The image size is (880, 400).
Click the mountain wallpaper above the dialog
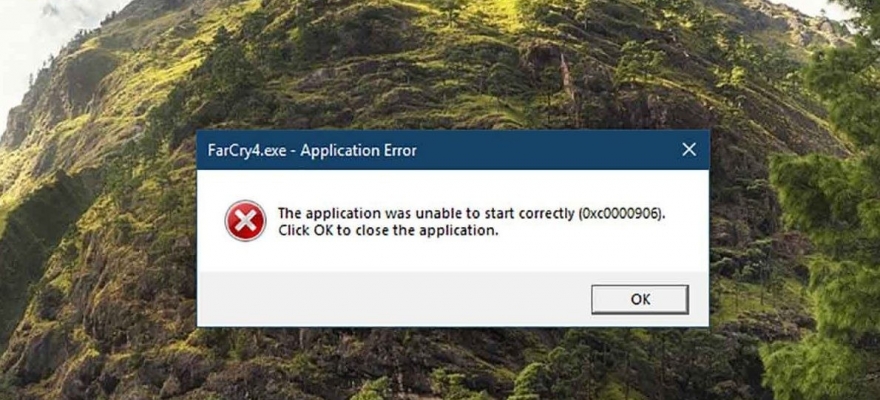coord(449,65)
